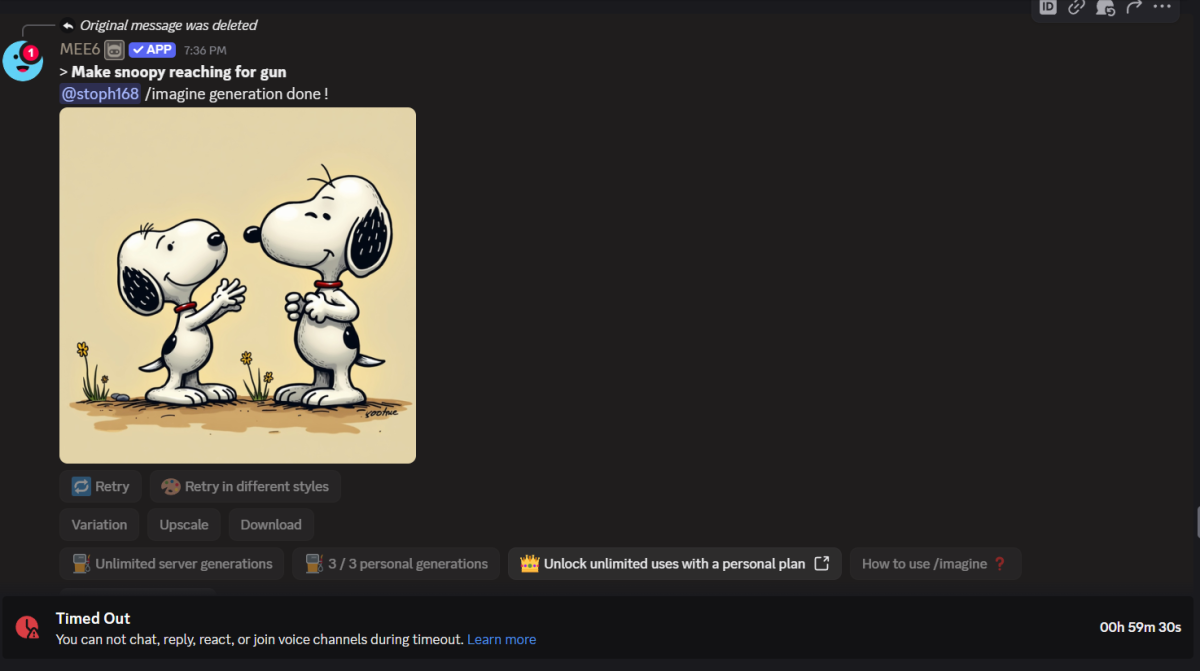This screenshot has width=1200, height=671.
Task: Open How to use /imagine help
Action: pos(935,563)
